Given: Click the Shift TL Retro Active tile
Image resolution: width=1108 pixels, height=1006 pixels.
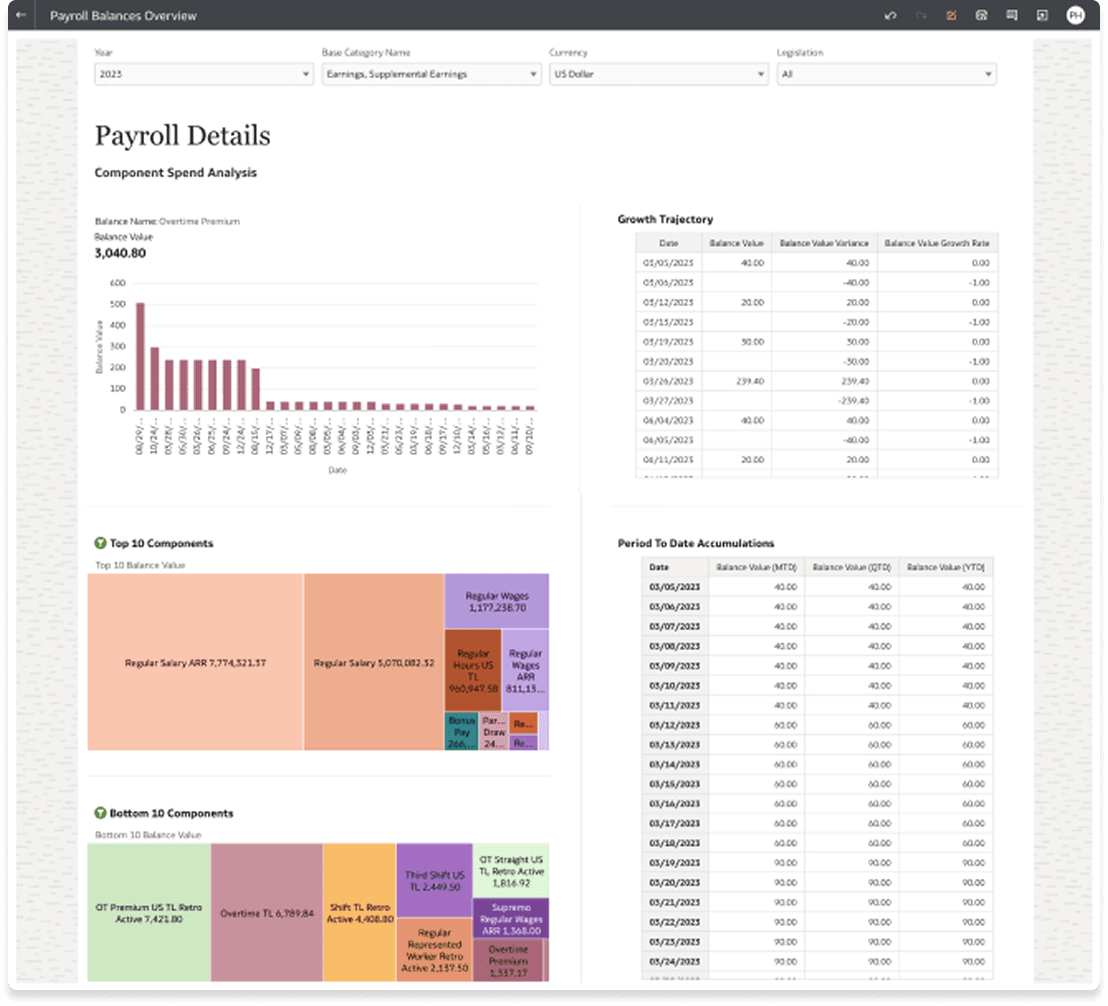Looking at the screenshot, I should coord(360,912).
